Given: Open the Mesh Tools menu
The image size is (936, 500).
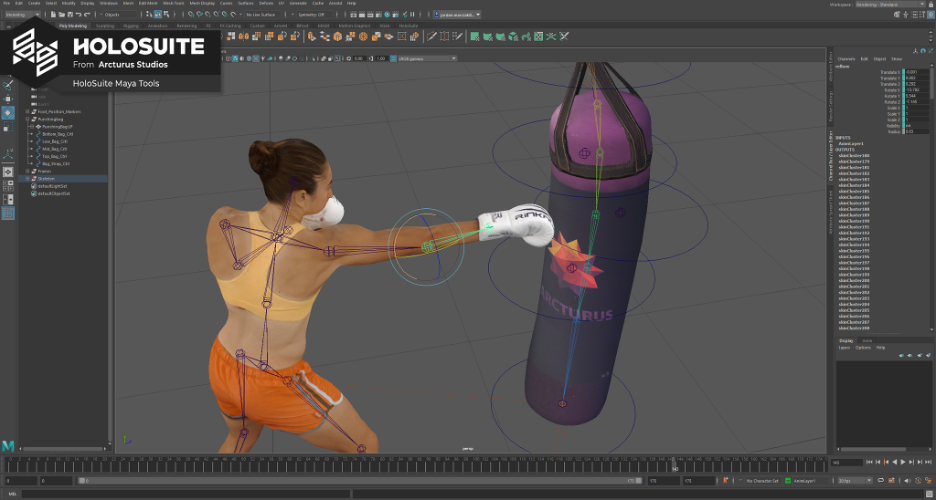Looking at the screenshot, I should (x=174, y=3).
